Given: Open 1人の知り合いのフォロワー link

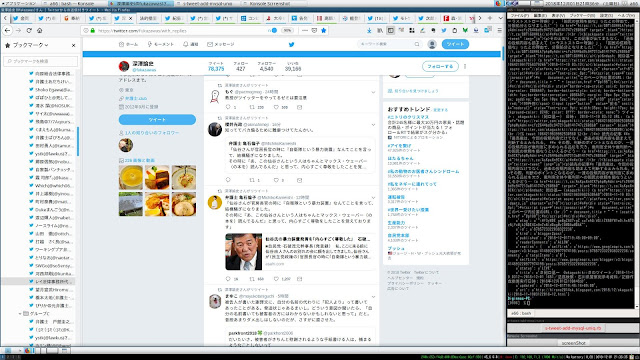Looking at the screenshot, I should [x=152, y=133].
